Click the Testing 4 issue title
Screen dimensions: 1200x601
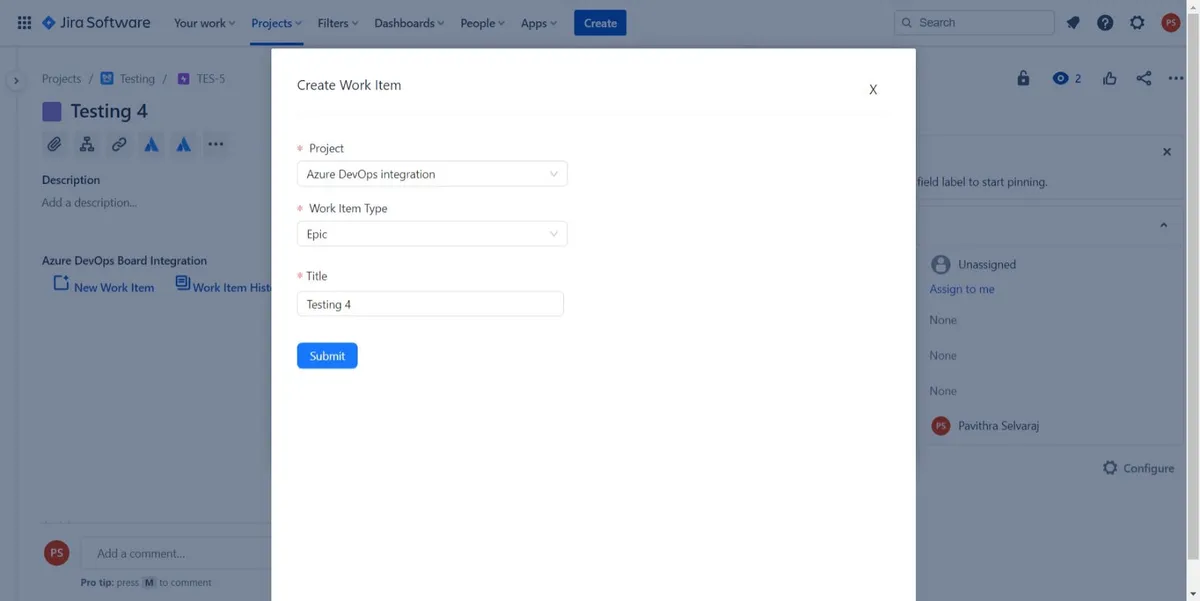109,111
